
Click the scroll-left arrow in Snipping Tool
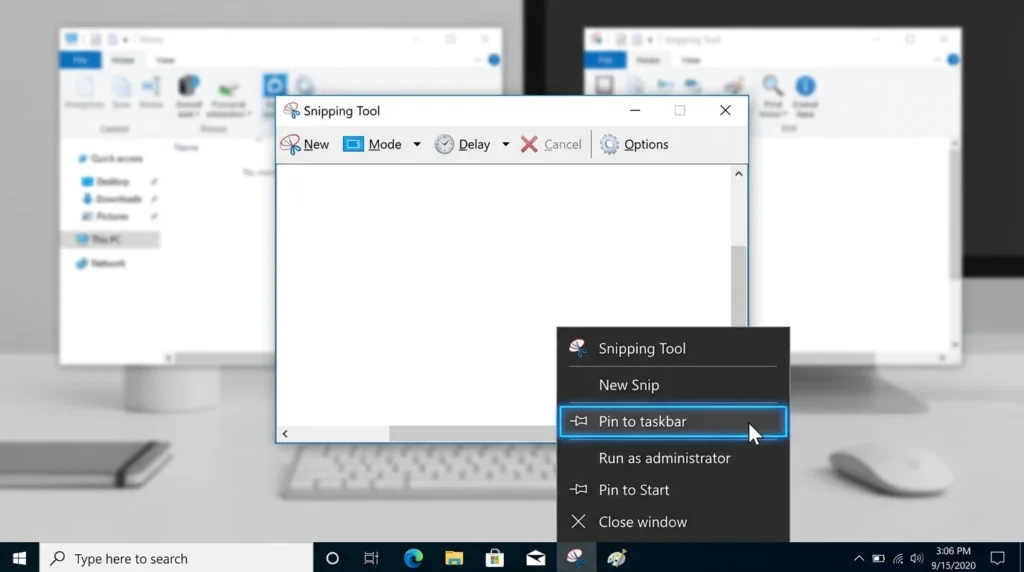[285, 434]
